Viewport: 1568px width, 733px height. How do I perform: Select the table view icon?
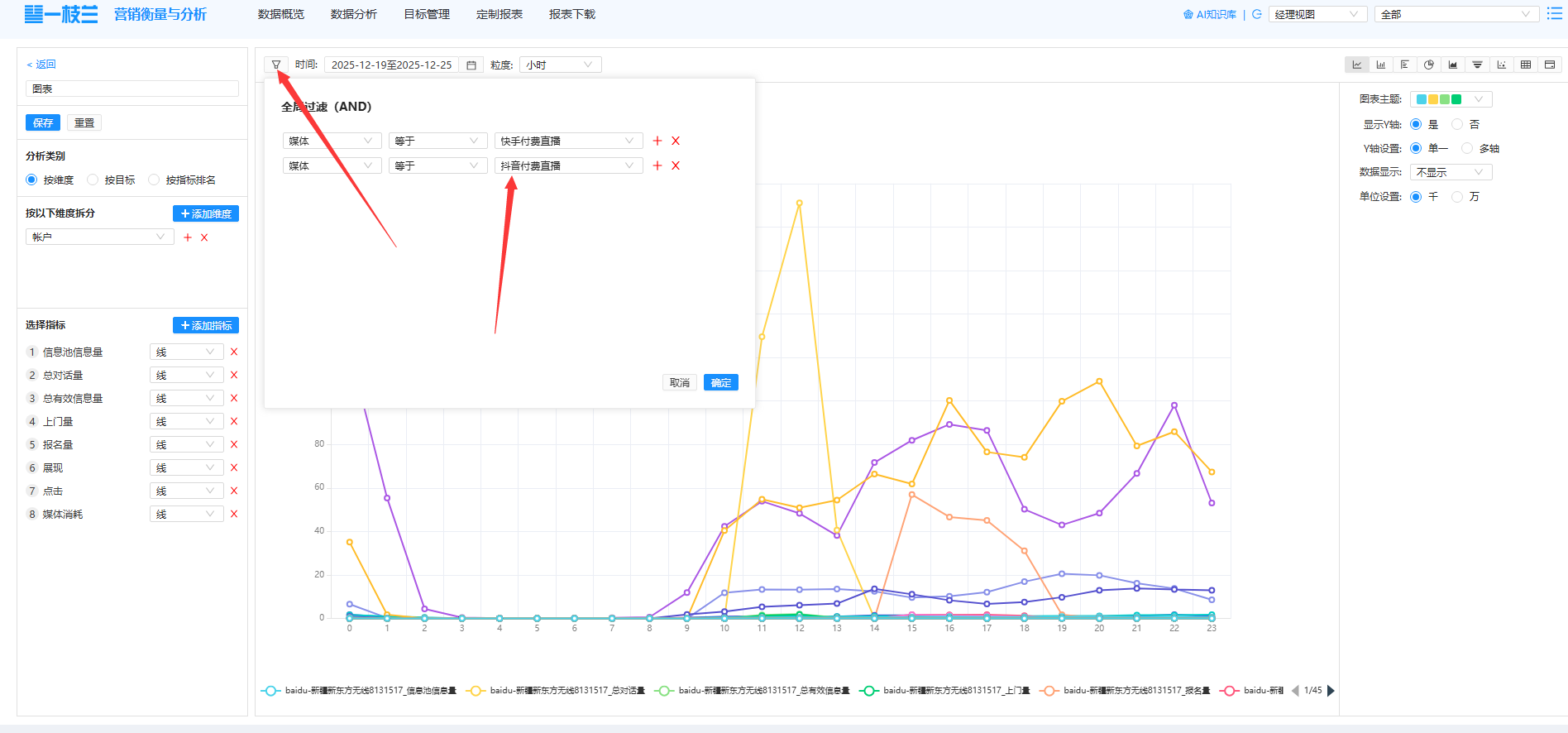coord(1526,65)
